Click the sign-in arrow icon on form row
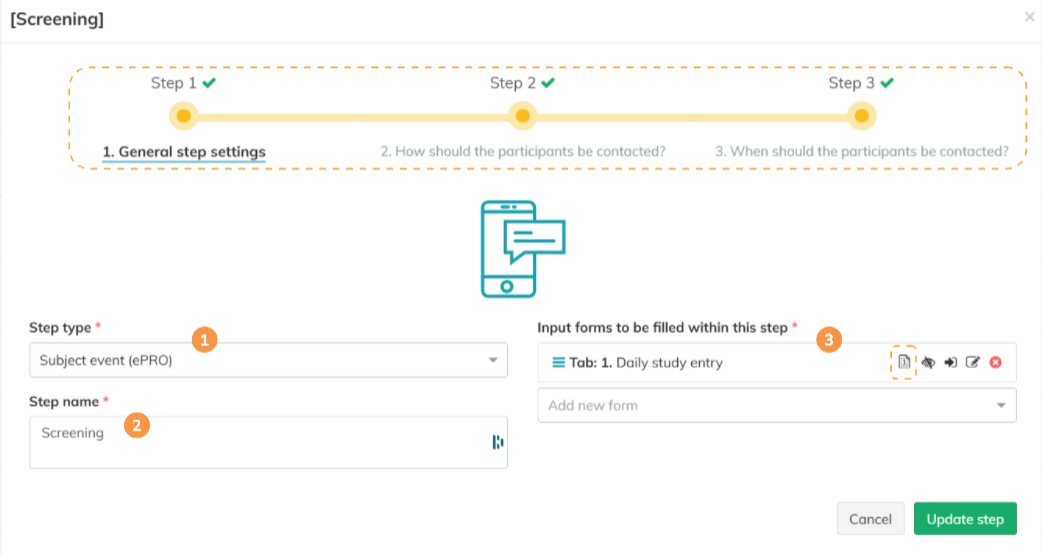 [950, 362]
